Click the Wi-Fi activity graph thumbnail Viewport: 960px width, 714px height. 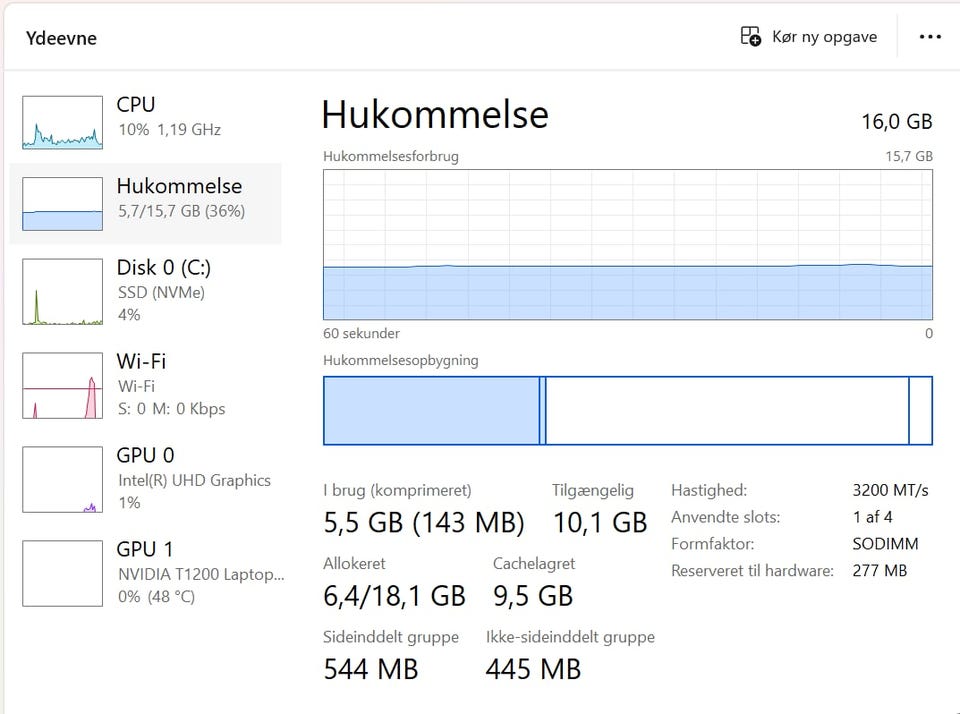coord(62,385)
